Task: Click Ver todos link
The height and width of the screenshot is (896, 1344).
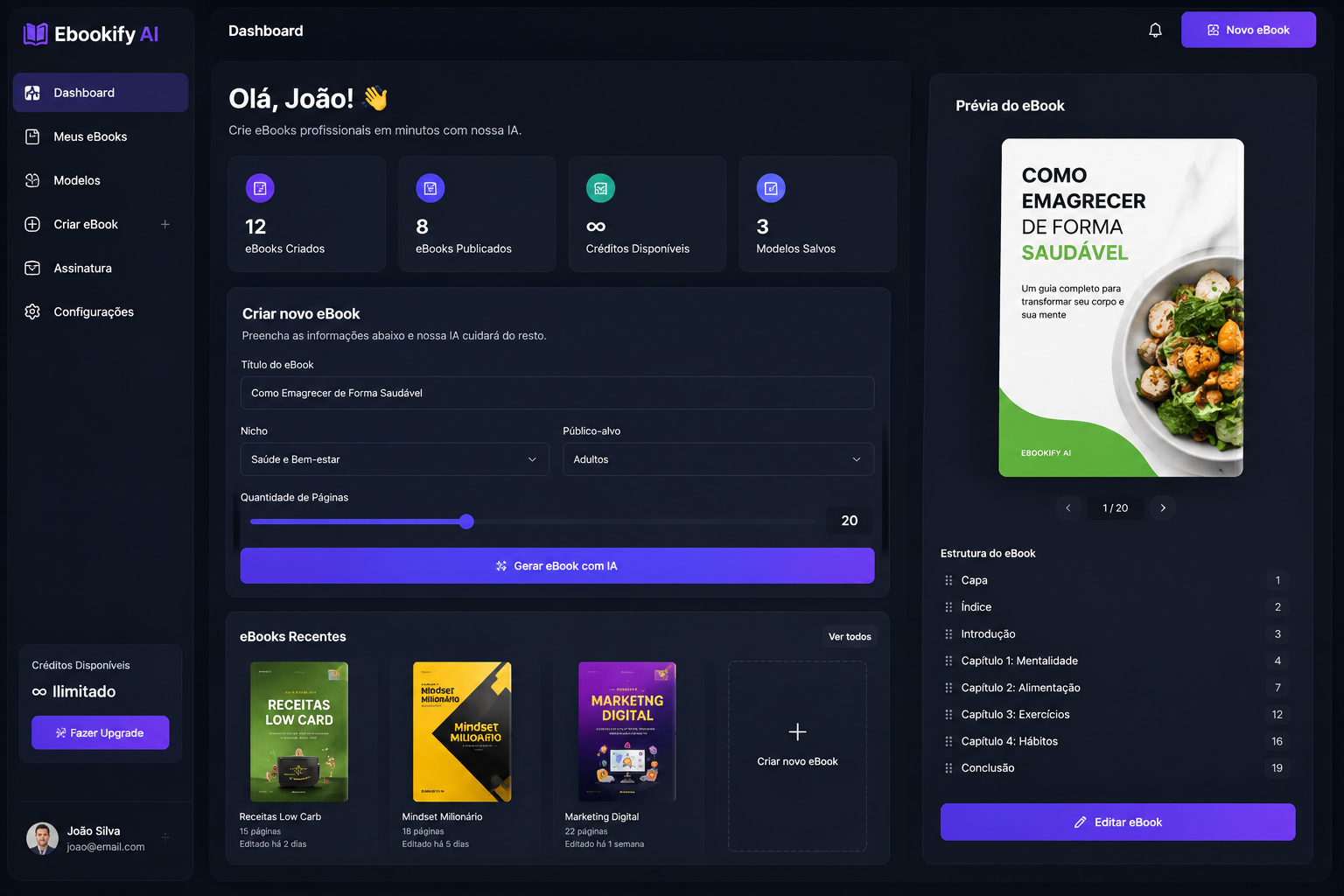Action: point(850,637)
